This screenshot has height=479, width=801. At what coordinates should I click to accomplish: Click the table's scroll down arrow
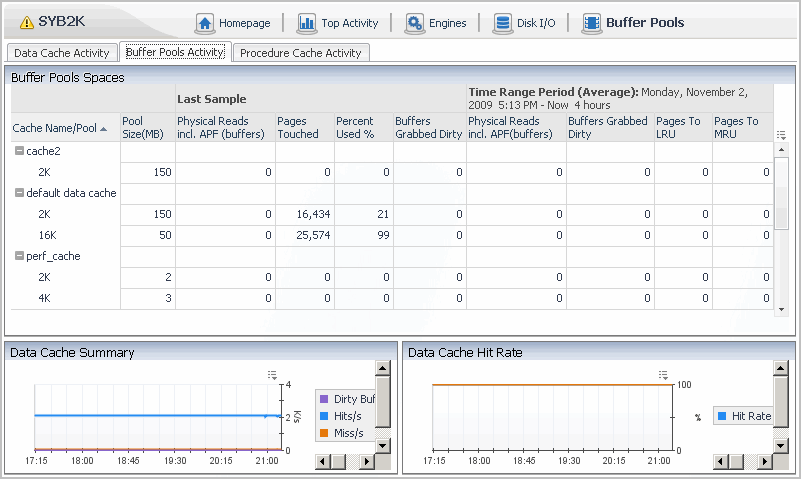[781, 310]
